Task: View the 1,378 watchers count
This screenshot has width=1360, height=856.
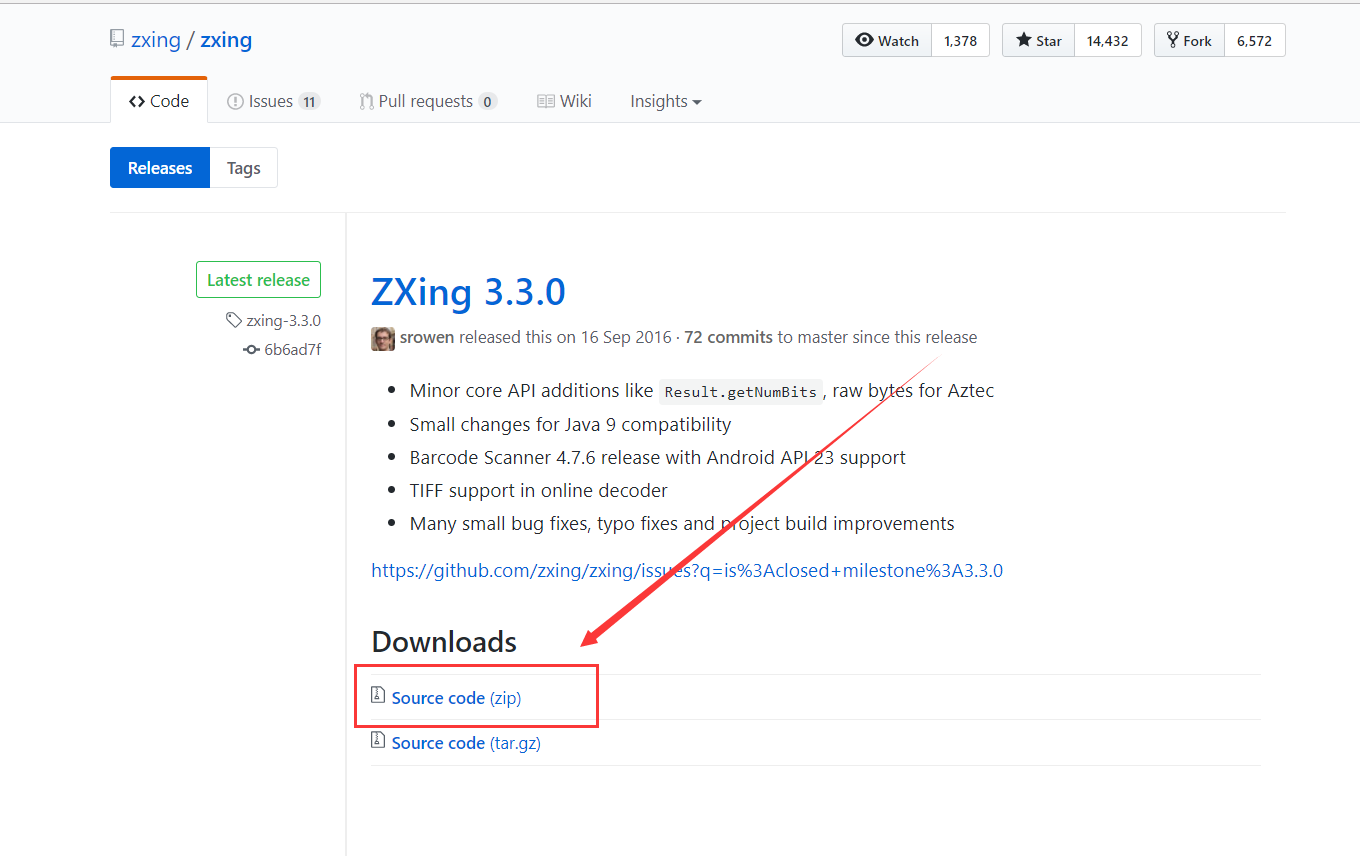Action: click(x=960, y=41)
